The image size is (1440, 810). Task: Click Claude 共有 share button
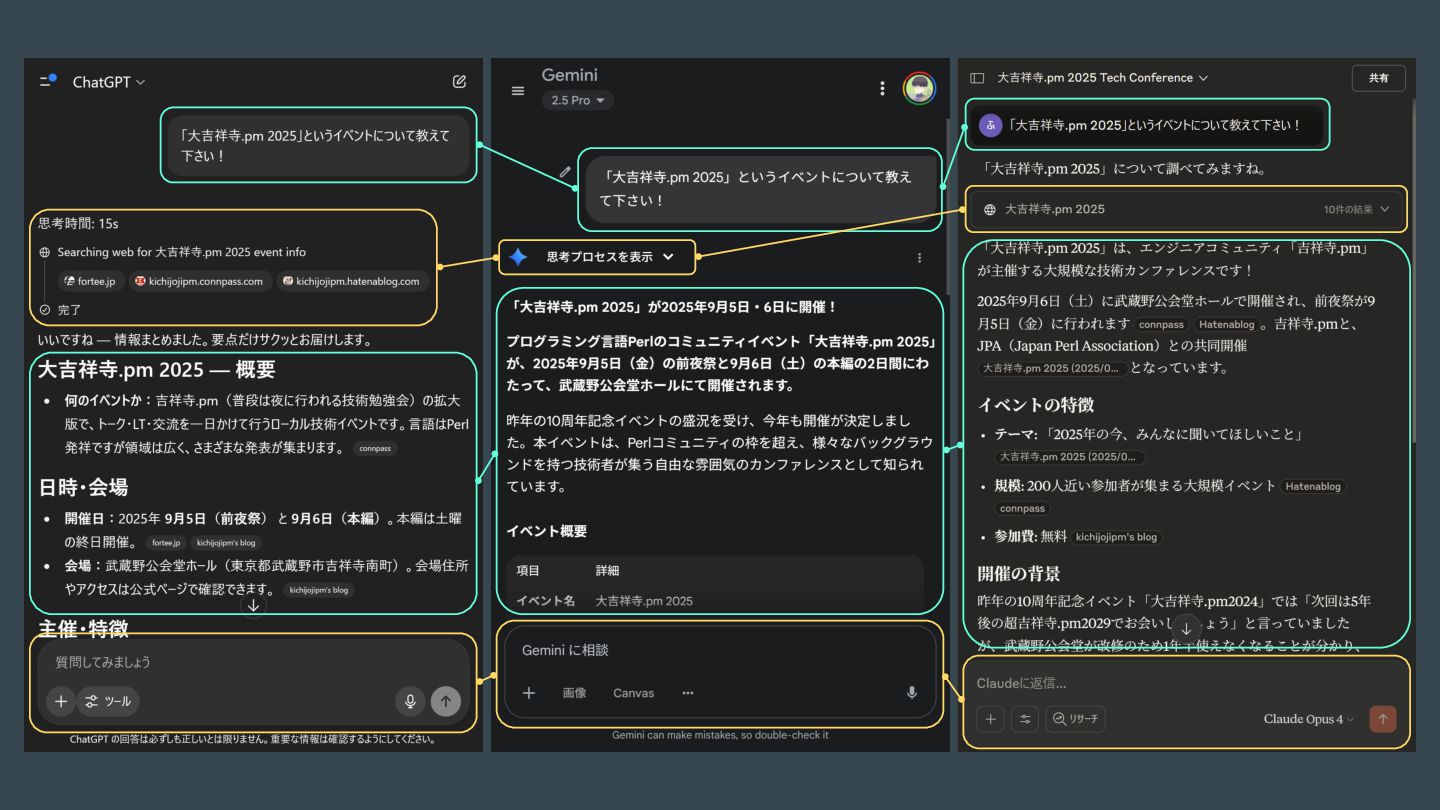(x=1378, y=78)
